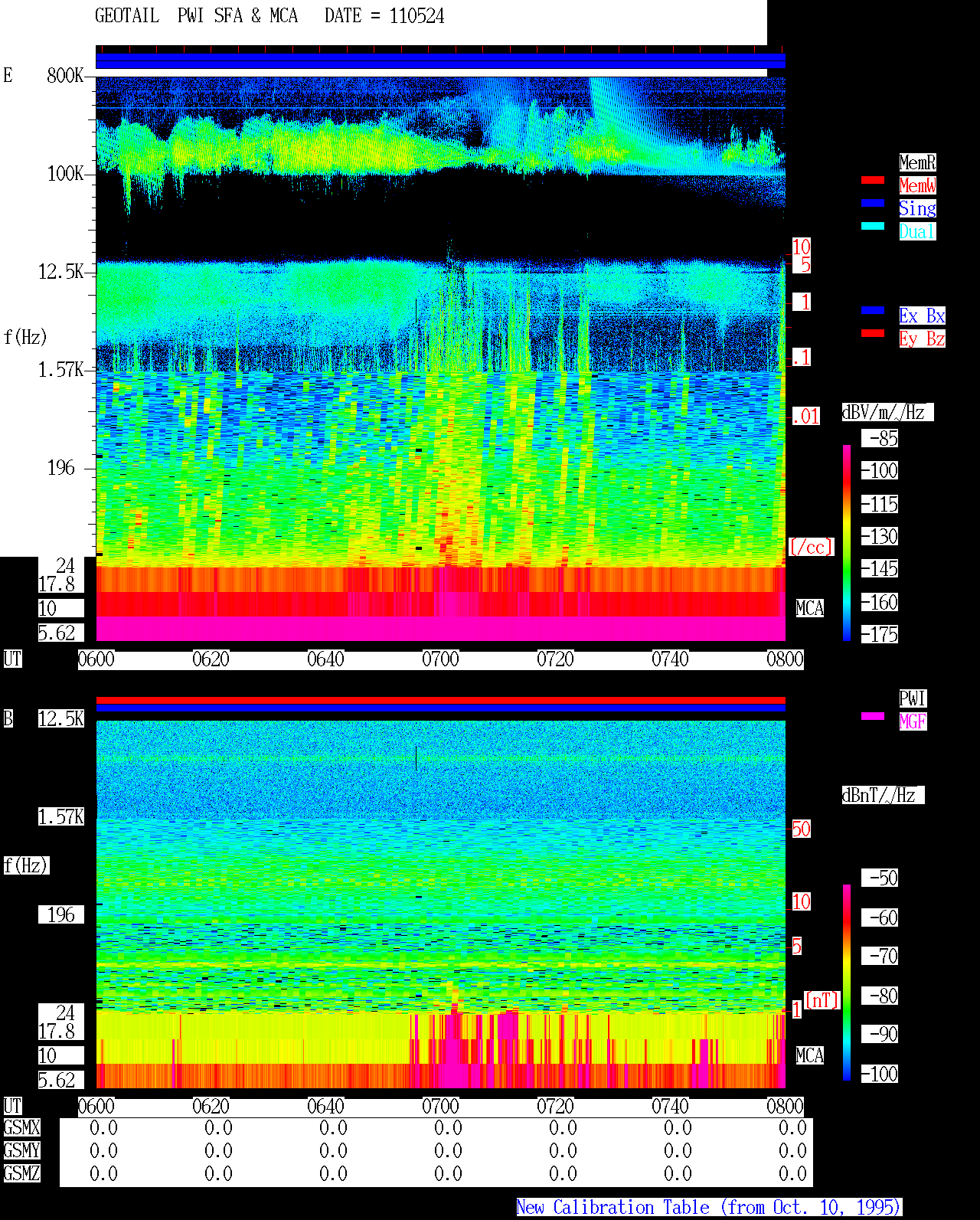The image size is (980, 1220).
Task: Click the magenta MGF legend swatch
Action: [x=873, y=716]
